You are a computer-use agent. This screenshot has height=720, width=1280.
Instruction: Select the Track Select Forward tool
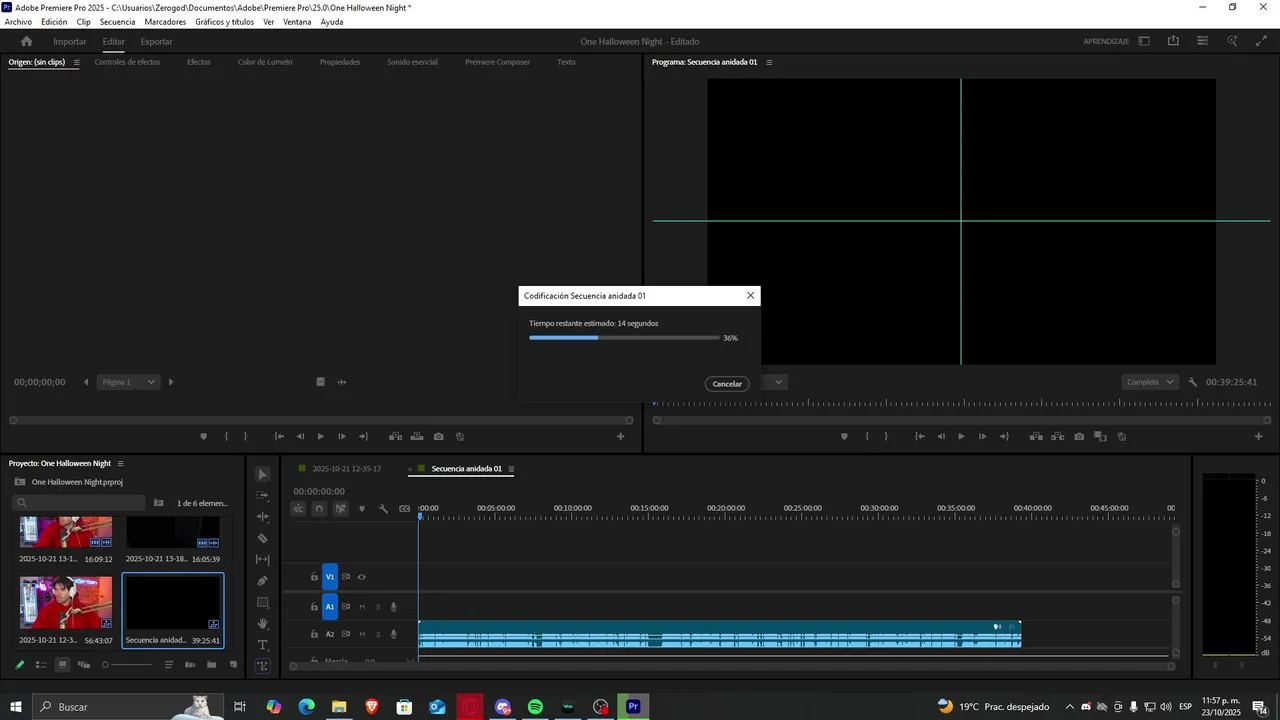pyautogui.click(x=263, y=496)
